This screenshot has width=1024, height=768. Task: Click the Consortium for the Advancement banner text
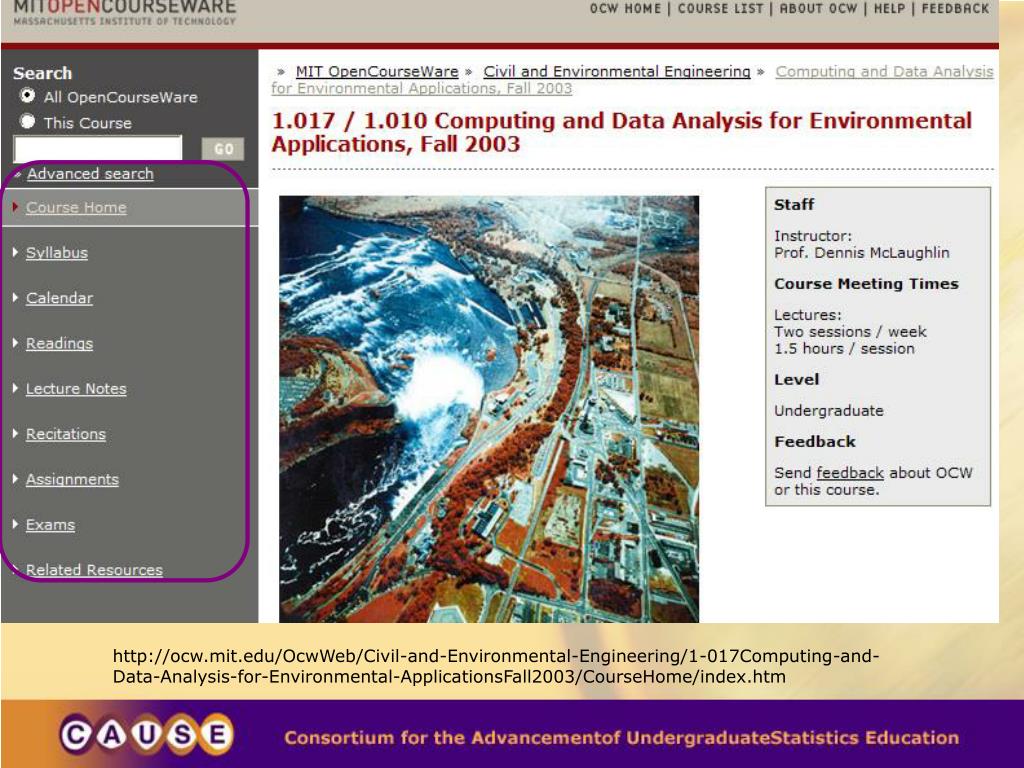(x=622, y=738)
